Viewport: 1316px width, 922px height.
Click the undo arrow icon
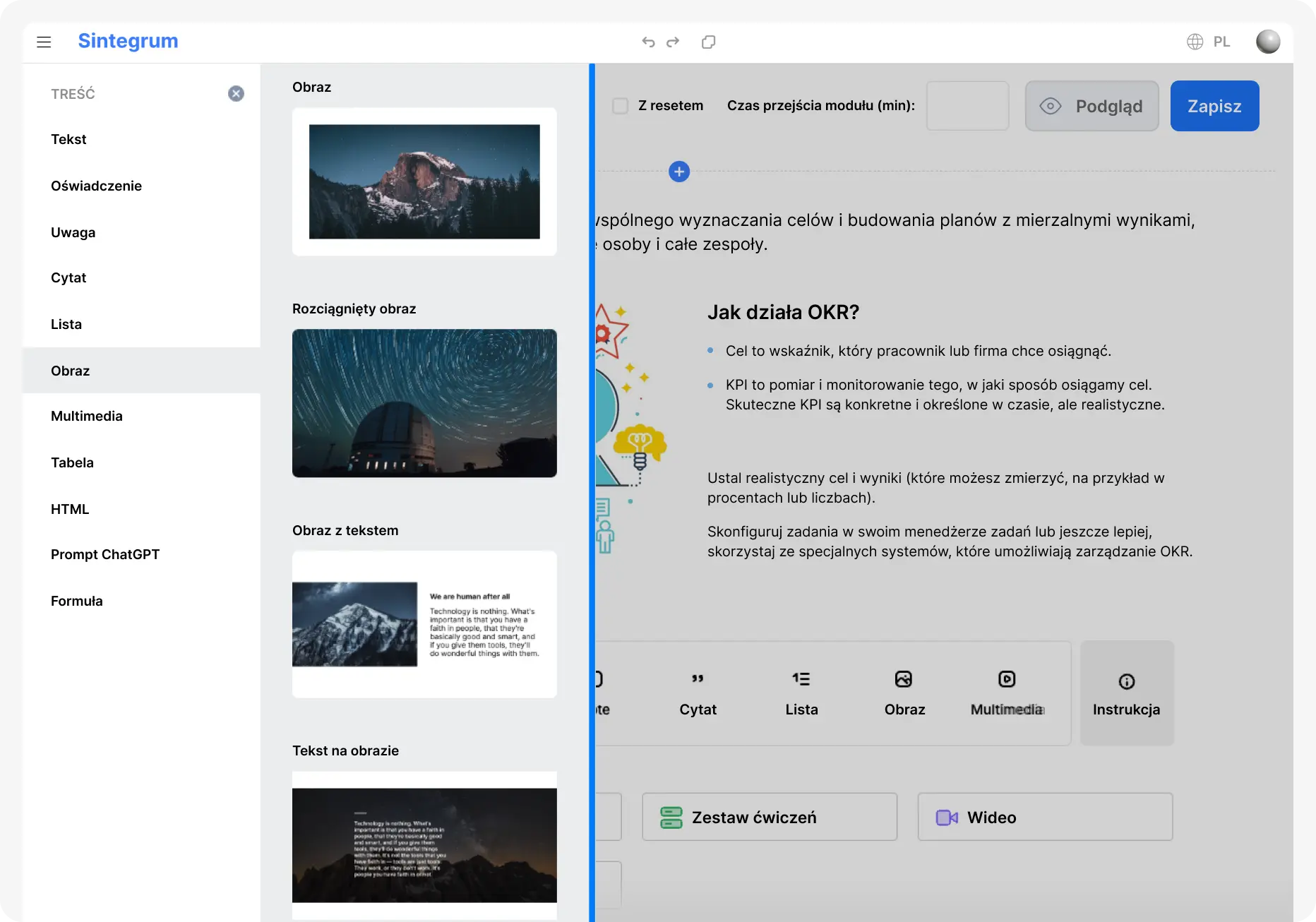pos(648,42)
